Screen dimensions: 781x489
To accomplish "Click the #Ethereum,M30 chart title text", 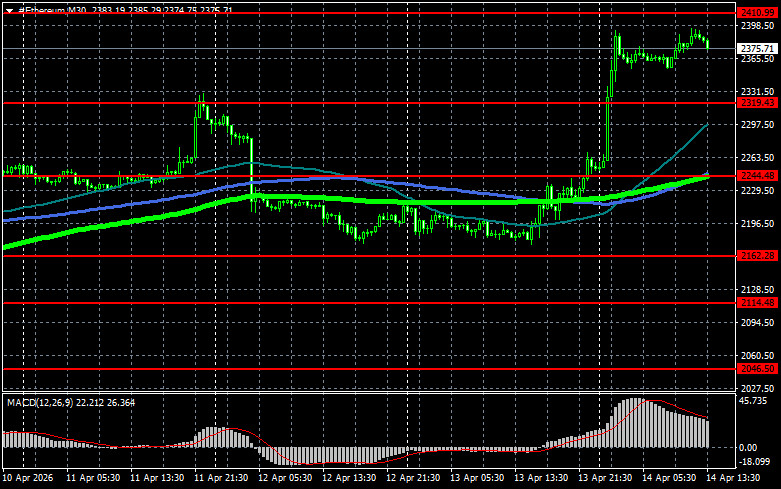I will coord(54,9).
